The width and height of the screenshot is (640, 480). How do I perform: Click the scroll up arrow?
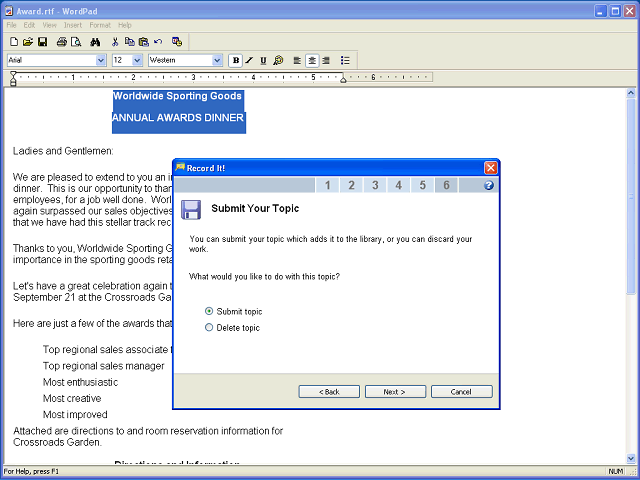click(x=631, y=93)
